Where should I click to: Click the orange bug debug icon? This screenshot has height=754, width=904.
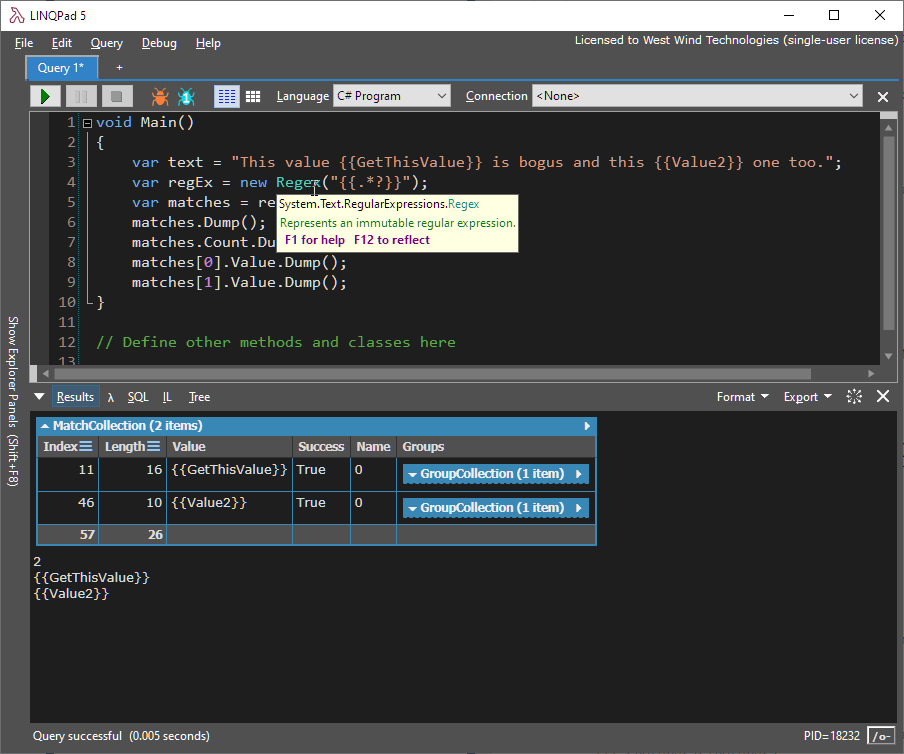(x=160, y=96)
